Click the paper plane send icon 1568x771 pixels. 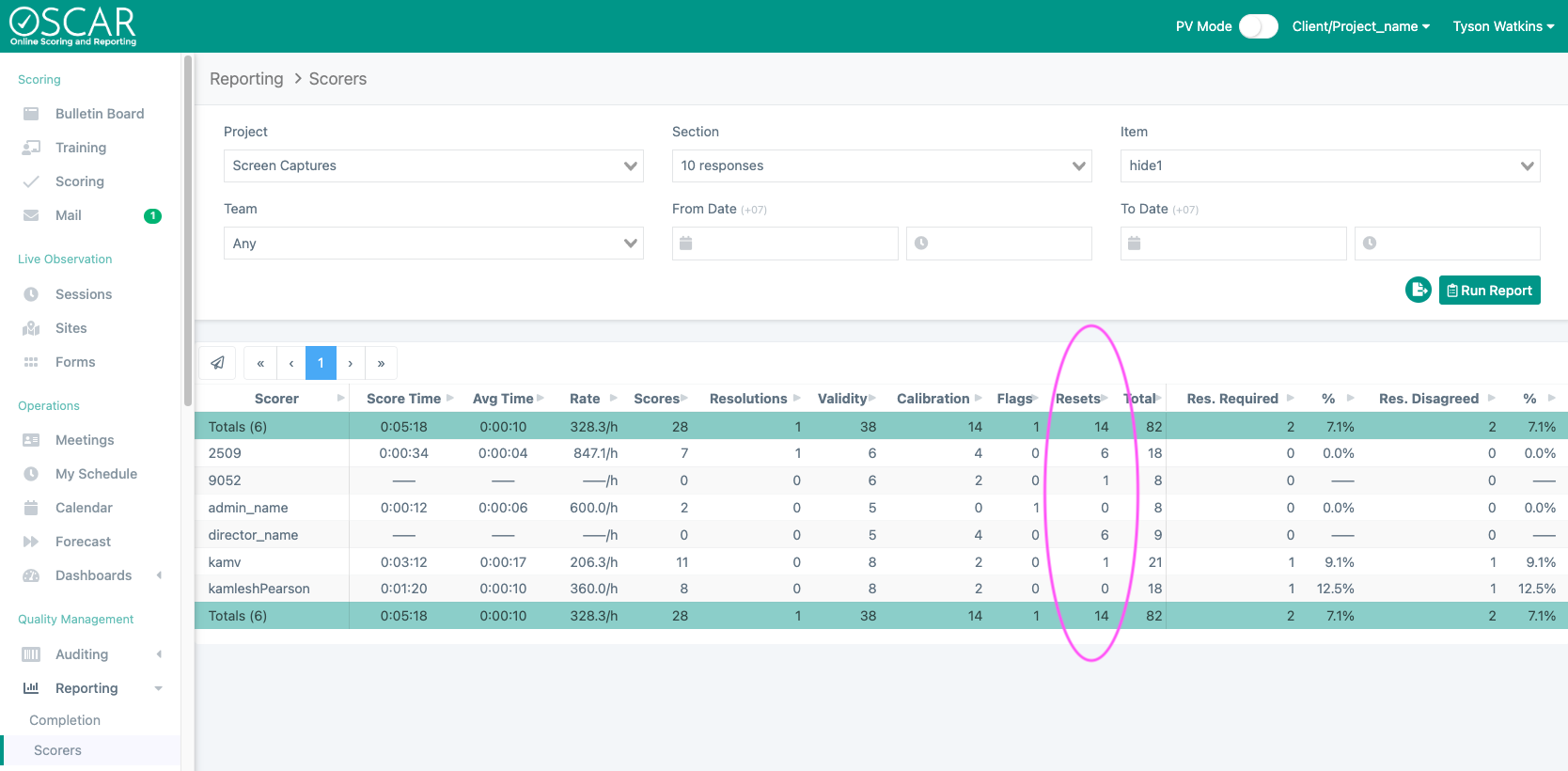217,363
